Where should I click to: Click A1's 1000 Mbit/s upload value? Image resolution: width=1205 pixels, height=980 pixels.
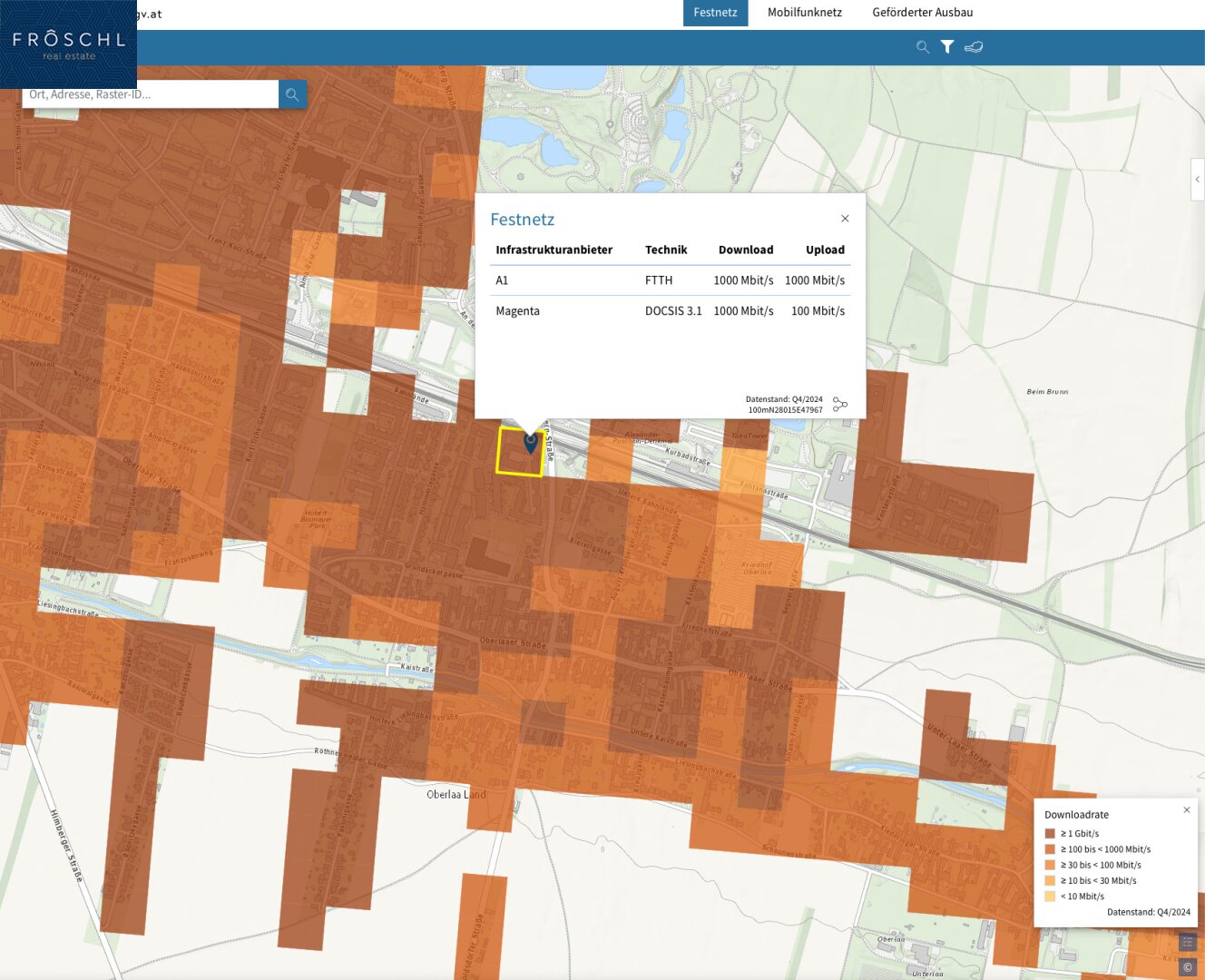click(815, 280)
